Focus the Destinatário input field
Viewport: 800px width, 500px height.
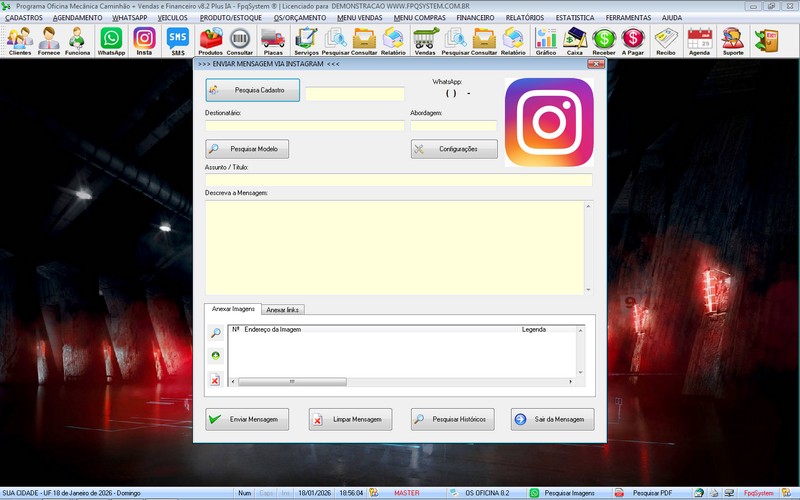[305, 126]
